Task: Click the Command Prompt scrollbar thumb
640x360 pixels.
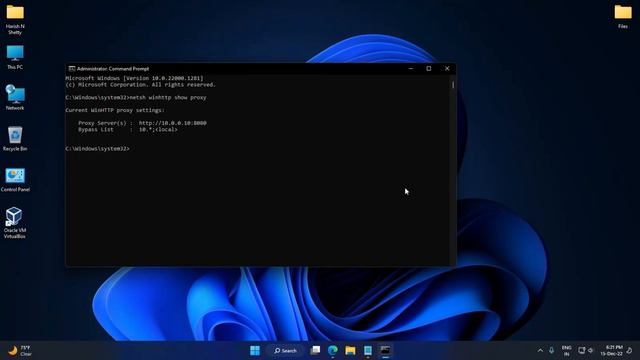Action: [453, 85]
